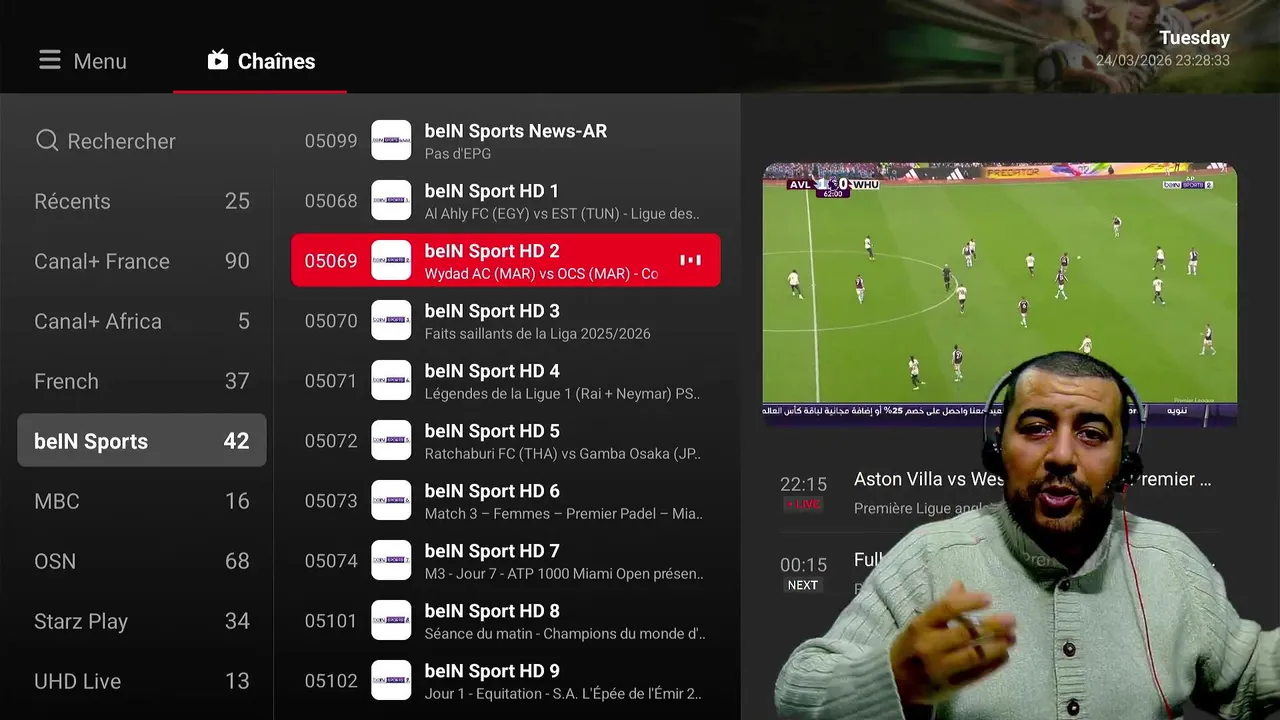Select the Récents category
Viewport: 1280px width, 720px height.
(x=142, y=201)
